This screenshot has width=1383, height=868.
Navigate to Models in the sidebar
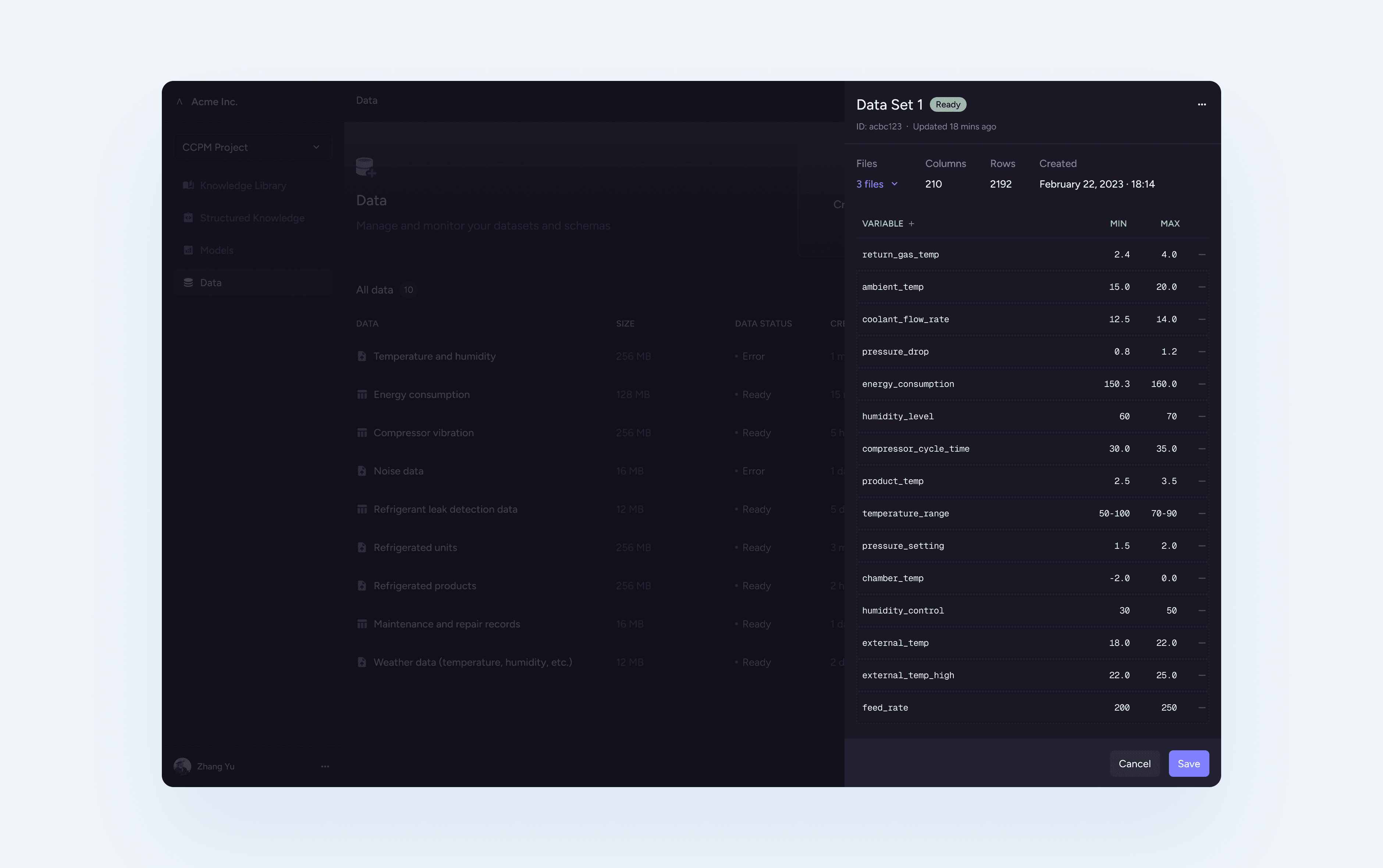[216, 250]
